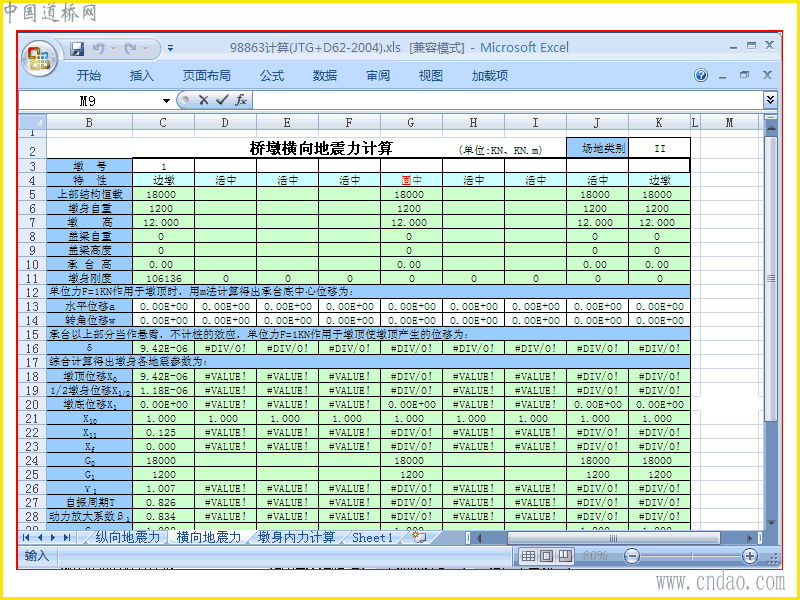Open the Office button menu
Viewport: 800px width, 600px height.
tap(39, 59)
